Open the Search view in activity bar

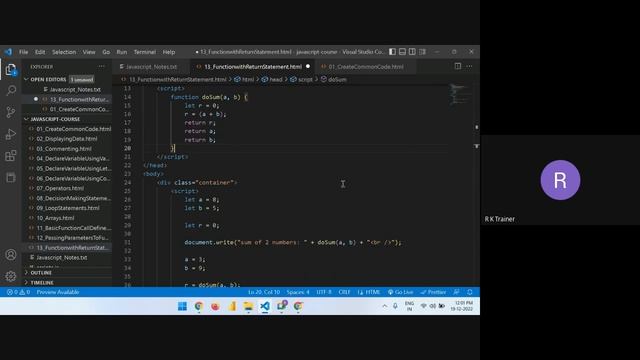point(11,91)
